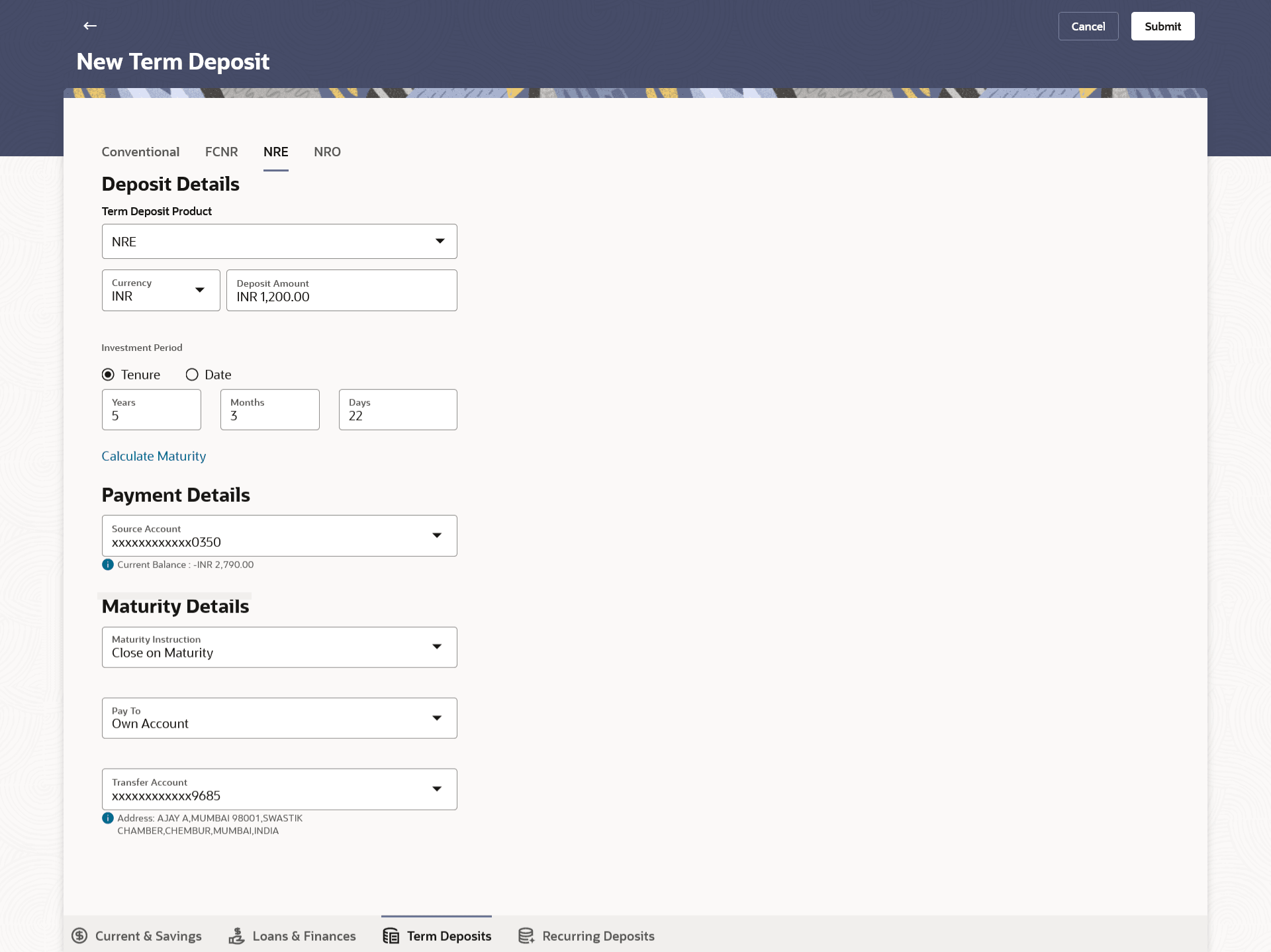The image size is (1271, 952).
Task: Click the Current & Savings dollar icon
Action: [79, 935]
